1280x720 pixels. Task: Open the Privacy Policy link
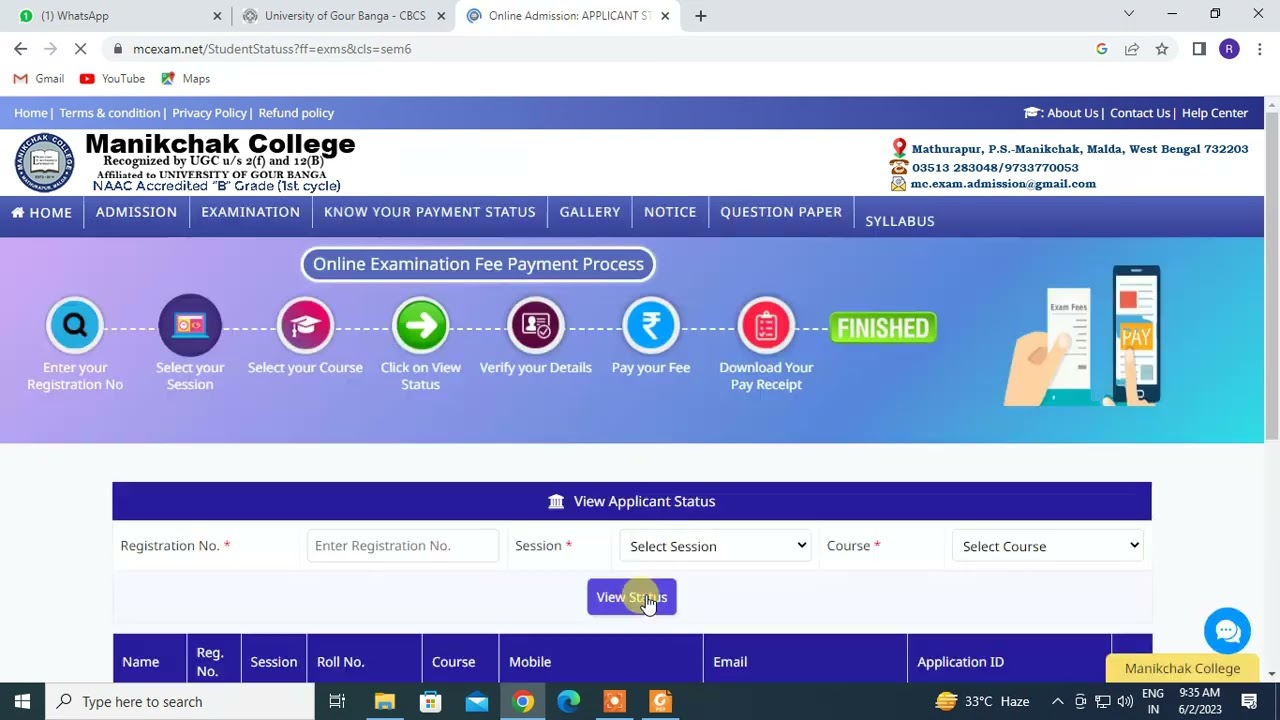[x=209, y=113]
